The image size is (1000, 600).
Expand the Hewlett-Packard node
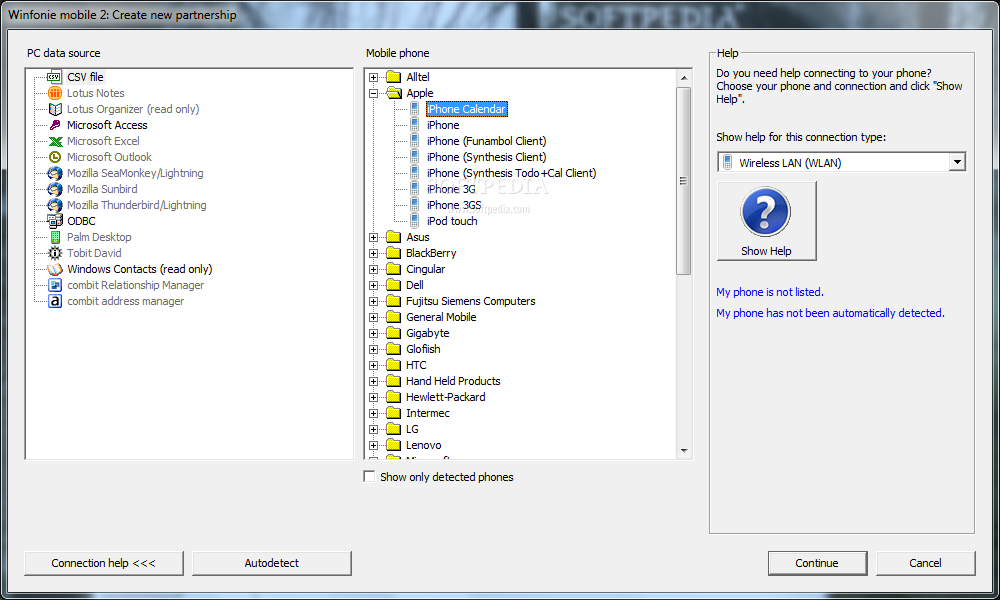tap(374, 397)
